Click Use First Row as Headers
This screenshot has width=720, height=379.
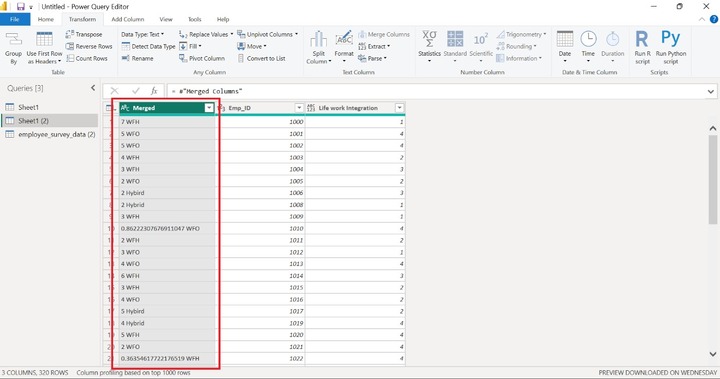(44, 48)
